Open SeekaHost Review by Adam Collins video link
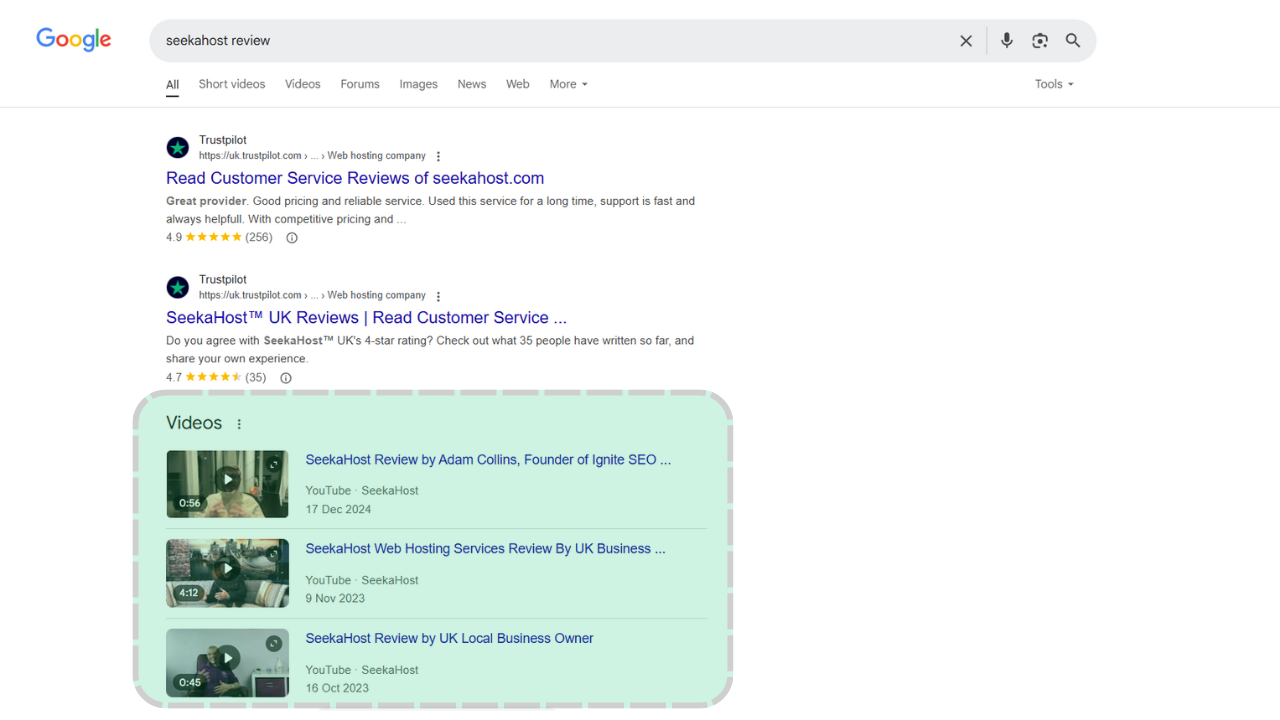This screenshot has width=1280, height=720. (488, 460)
